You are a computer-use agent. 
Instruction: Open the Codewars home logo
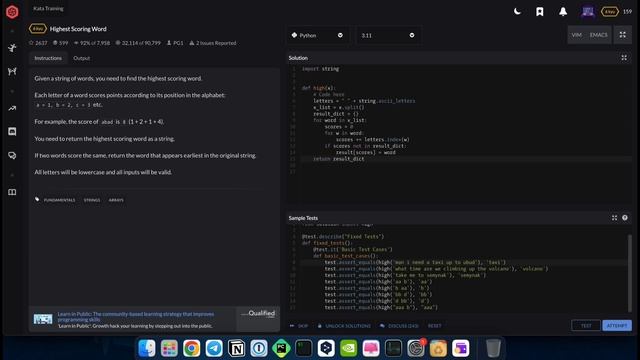[x=12, y=12]
